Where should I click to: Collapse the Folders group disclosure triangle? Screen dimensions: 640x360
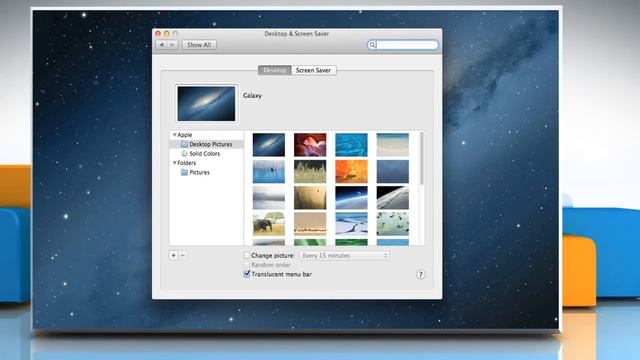pyautogui.click(x=174, y=163)
